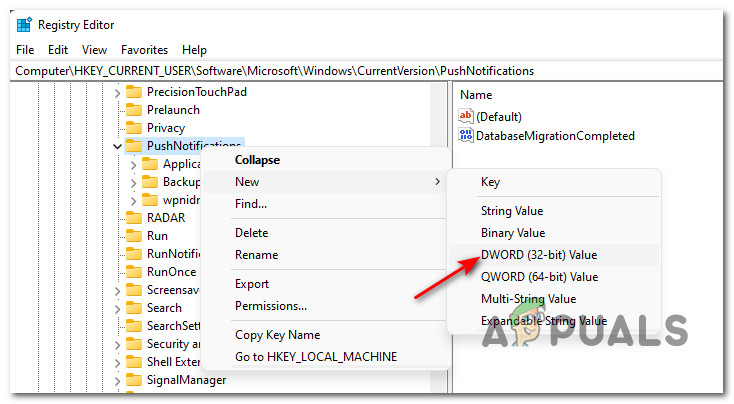
Task: Choose Delete in the context menu
Action: 324,233
